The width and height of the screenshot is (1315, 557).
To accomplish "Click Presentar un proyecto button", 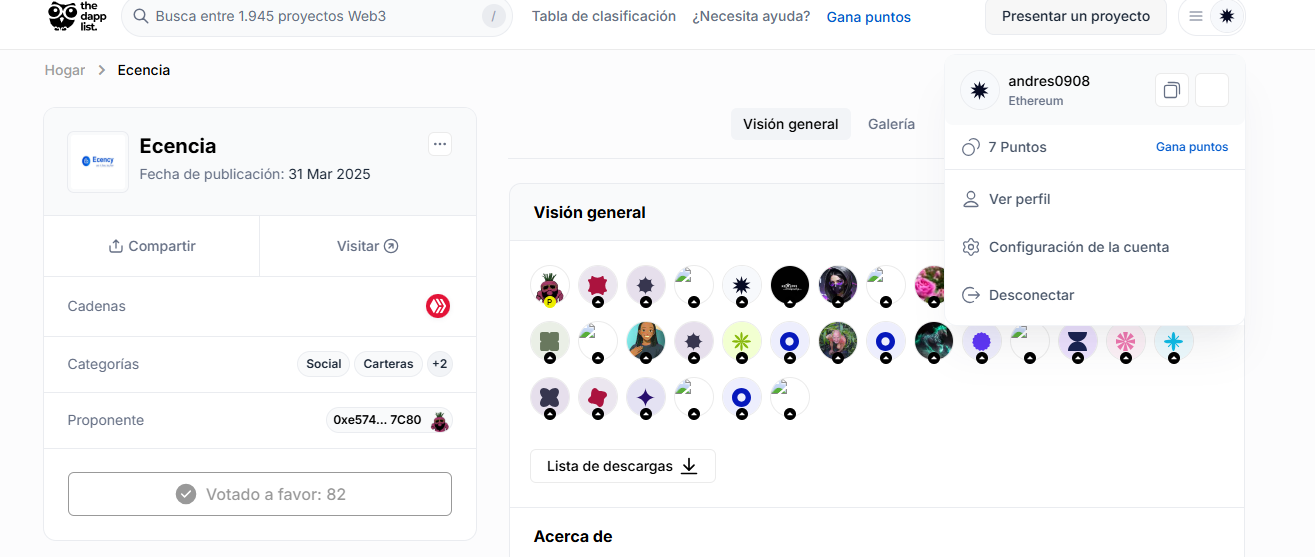I will [x=1076, y=16].
